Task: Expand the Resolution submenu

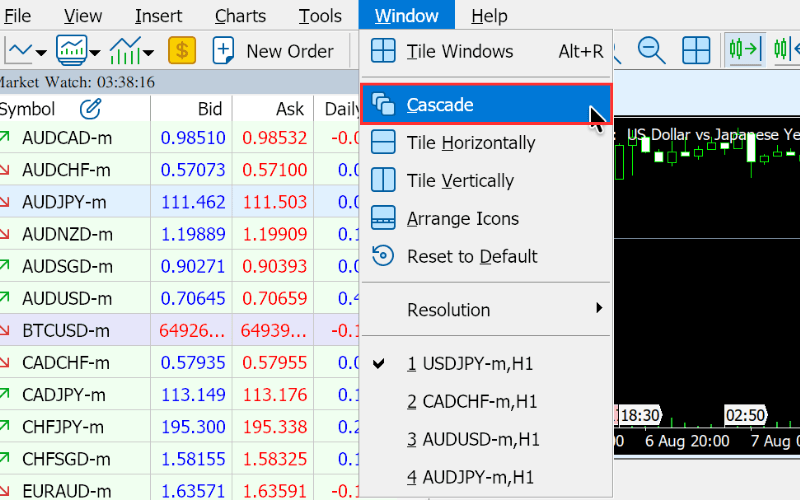Action: (x=486, y=310)
